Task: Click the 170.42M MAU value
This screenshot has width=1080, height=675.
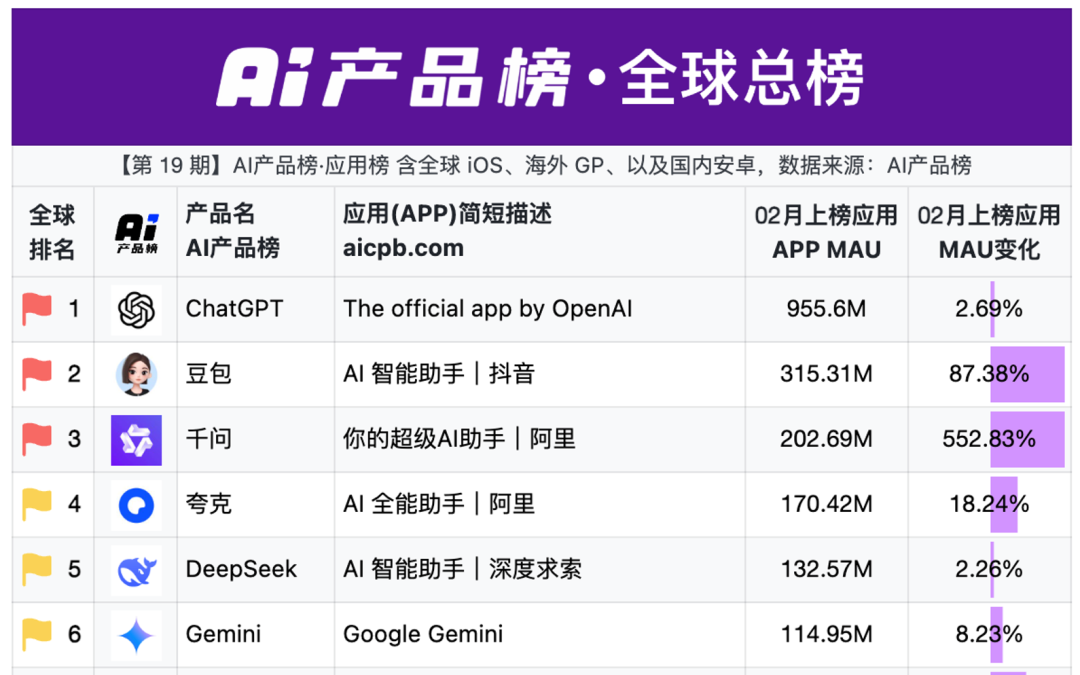Action: click(x=827, y=504)
